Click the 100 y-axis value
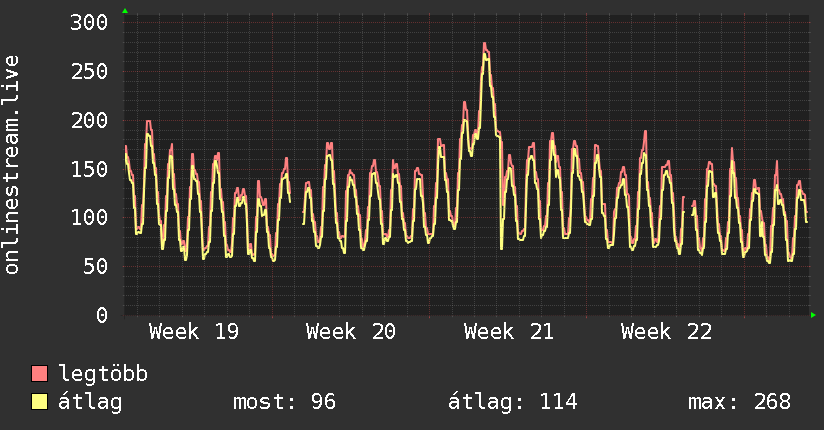This screenshot has width=824, height=430. pos(89,218)
